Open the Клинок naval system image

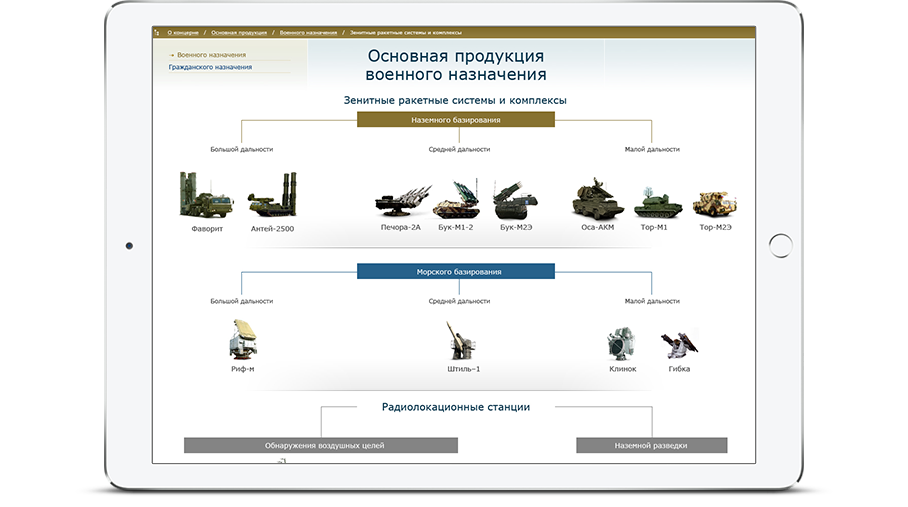[x=621, y=343]
